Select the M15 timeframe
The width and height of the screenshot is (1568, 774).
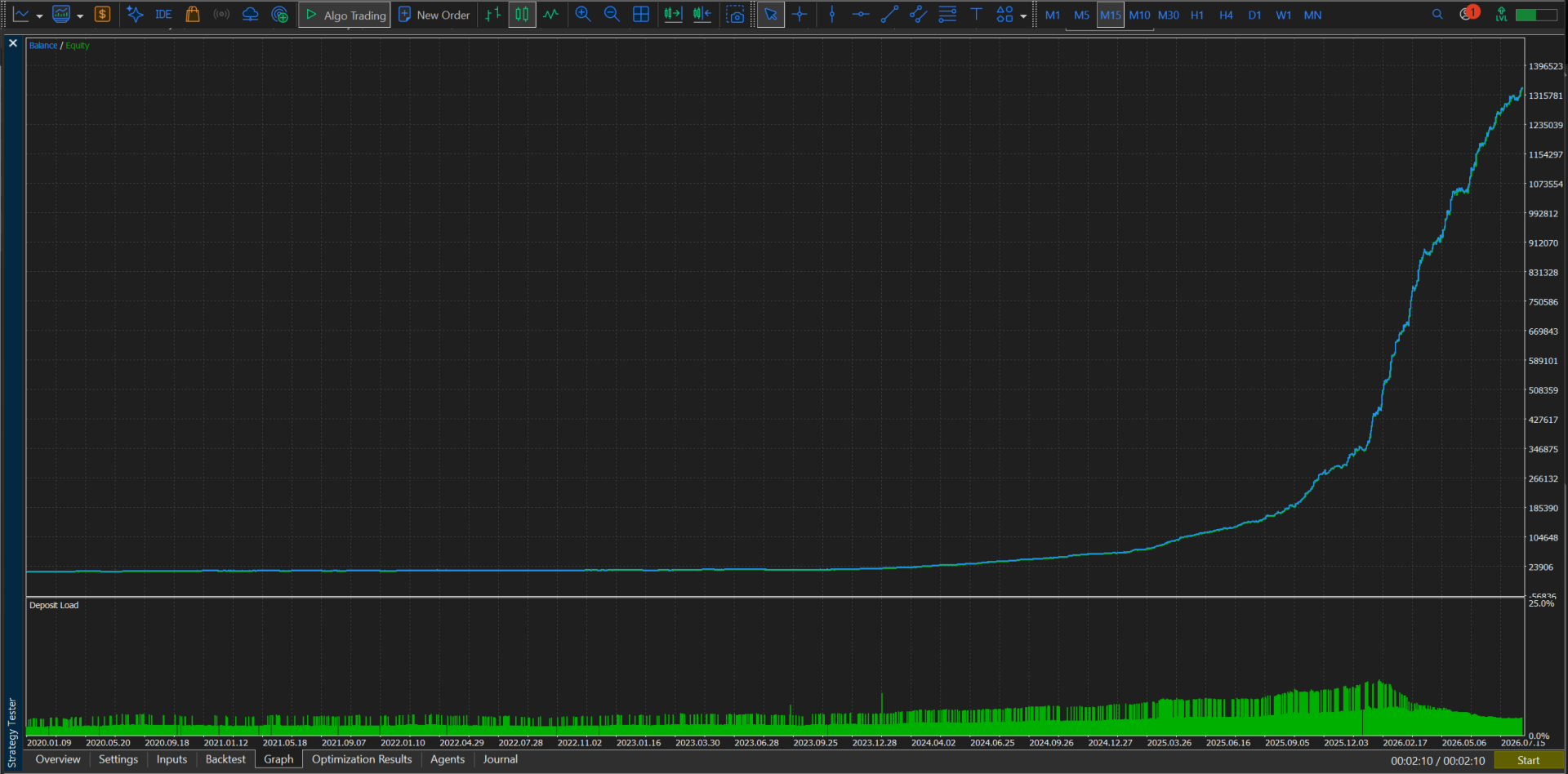click(1110, 15)
